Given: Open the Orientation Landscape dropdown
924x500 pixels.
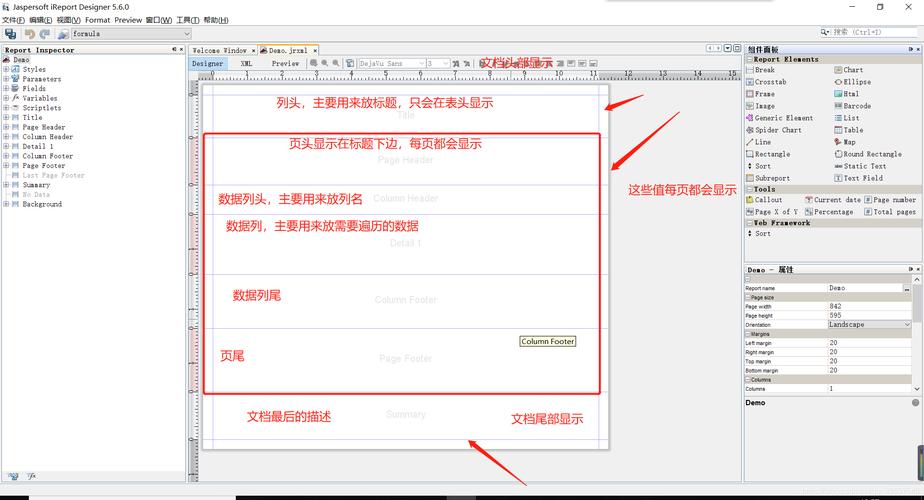Looking at the screenshot, I should pos(869,325).
